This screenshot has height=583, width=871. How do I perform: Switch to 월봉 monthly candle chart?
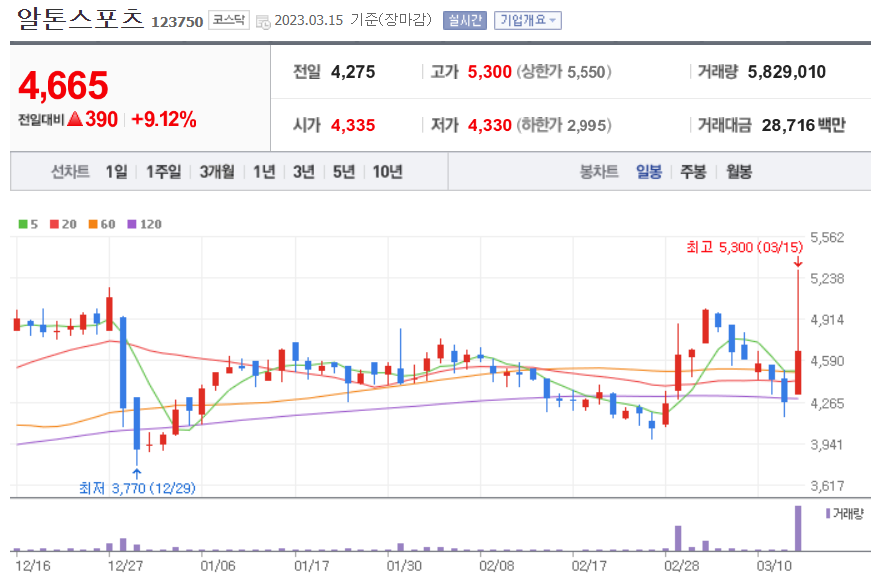click(739, 172)
